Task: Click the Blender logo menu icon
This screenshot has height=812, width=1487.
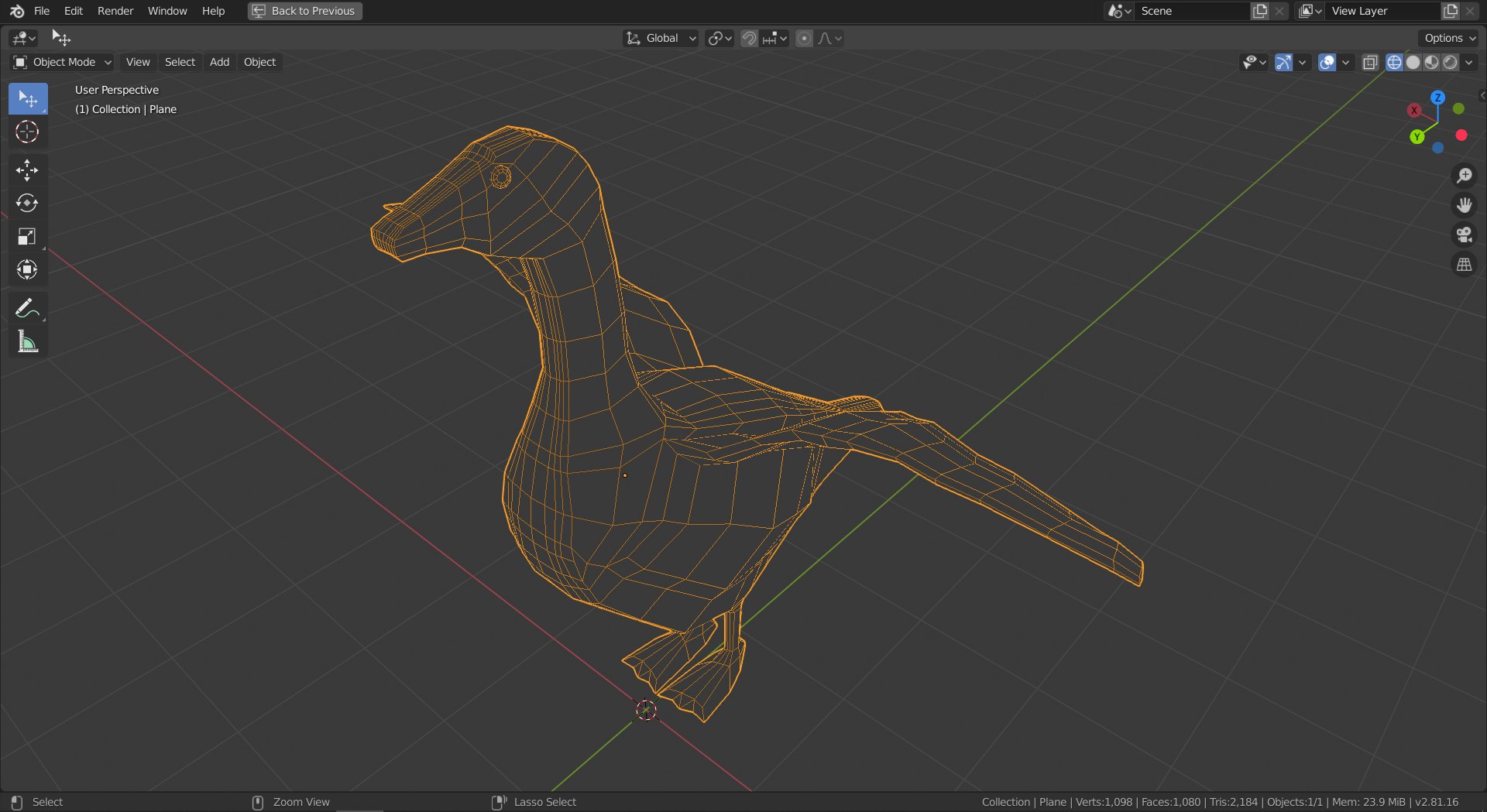Action: (x=16, y=11)
